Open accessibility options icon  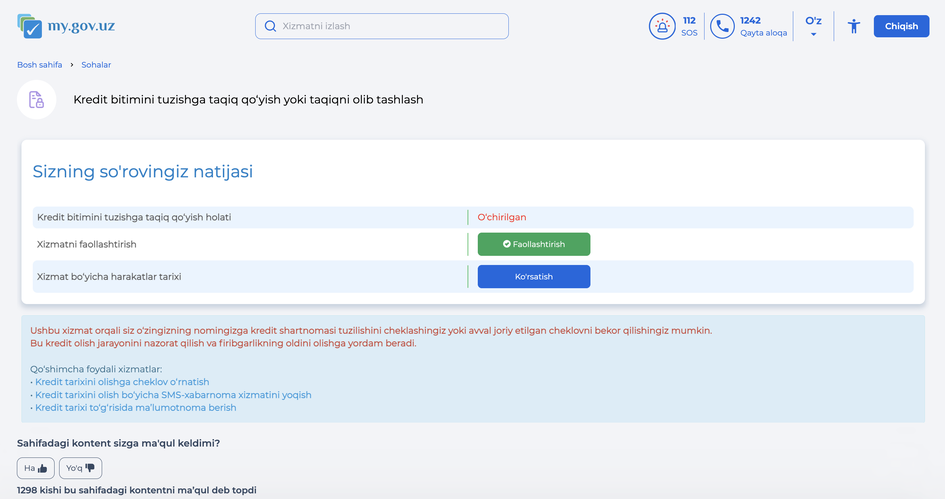pos(853,26)
